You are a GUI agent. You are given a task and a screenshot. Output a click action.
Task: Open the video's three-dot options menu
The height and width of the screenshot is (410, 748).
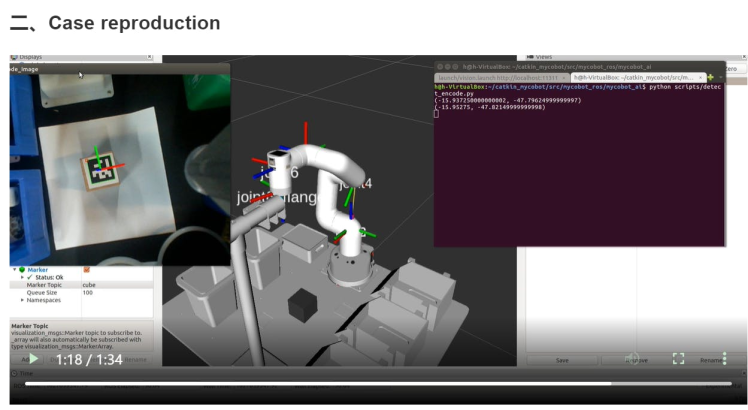(725, 358)
